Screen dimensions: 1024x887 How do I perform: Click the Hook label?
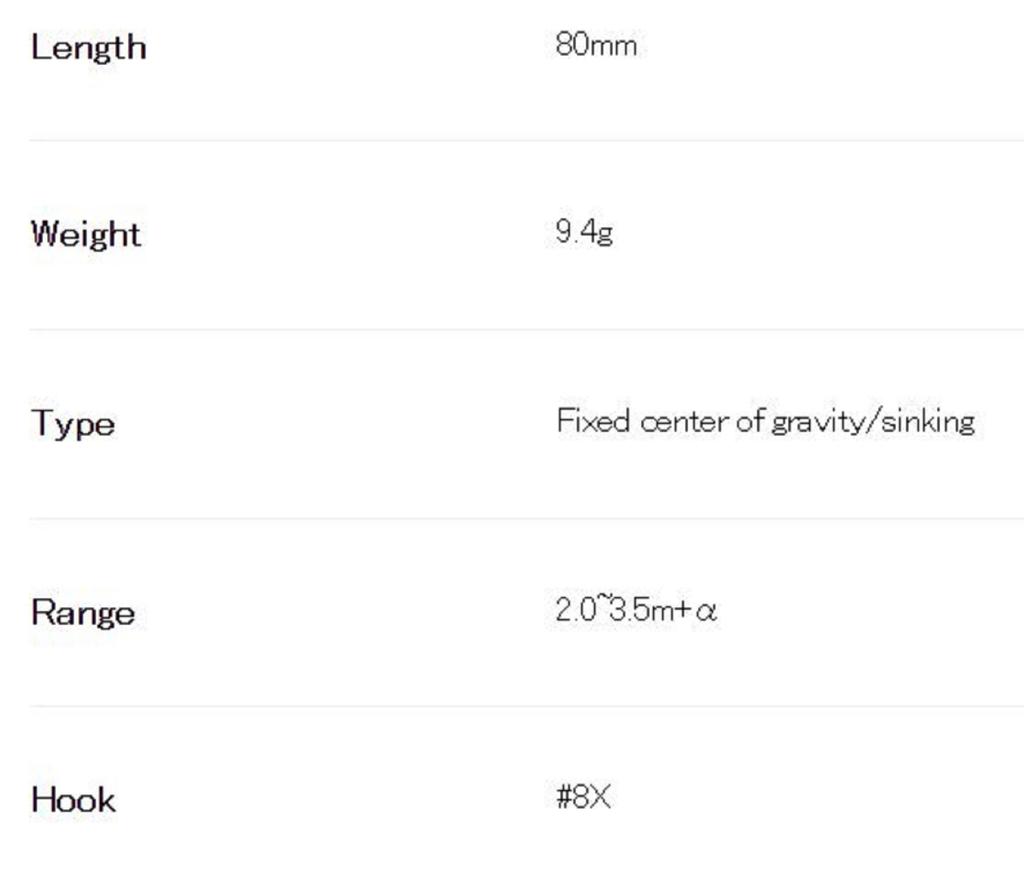click(73, 800)
